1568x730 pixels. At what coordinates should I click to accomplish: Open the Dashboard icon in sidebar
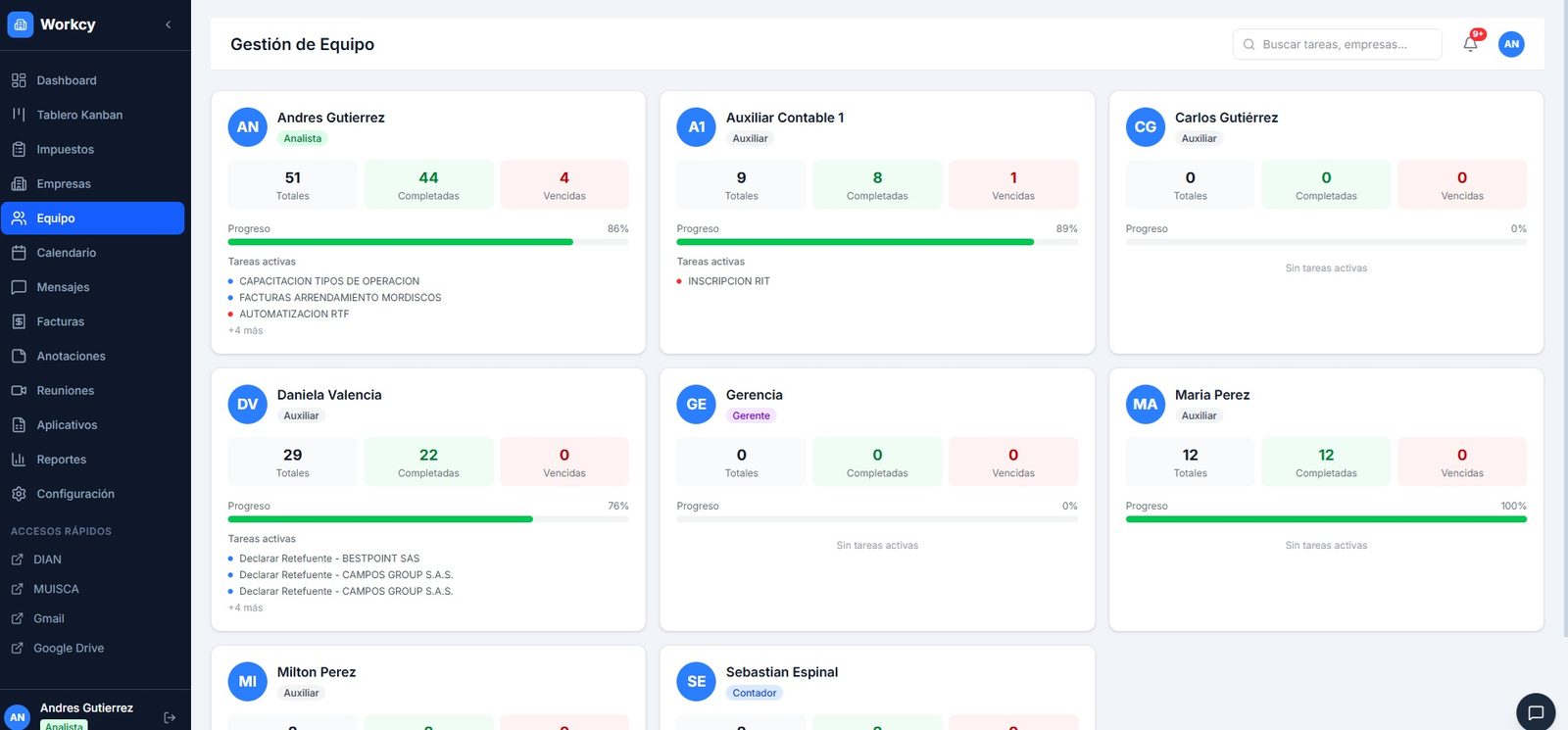19,80
